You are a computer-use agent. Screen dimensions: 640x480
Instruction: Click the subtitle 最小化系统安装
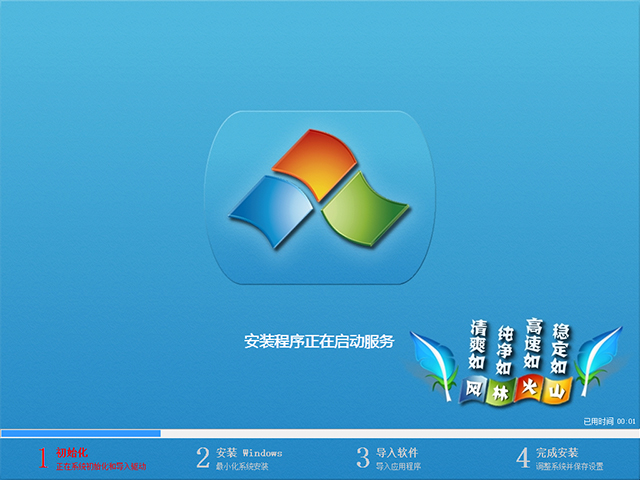pyautogui.click(x=242, y=466)
